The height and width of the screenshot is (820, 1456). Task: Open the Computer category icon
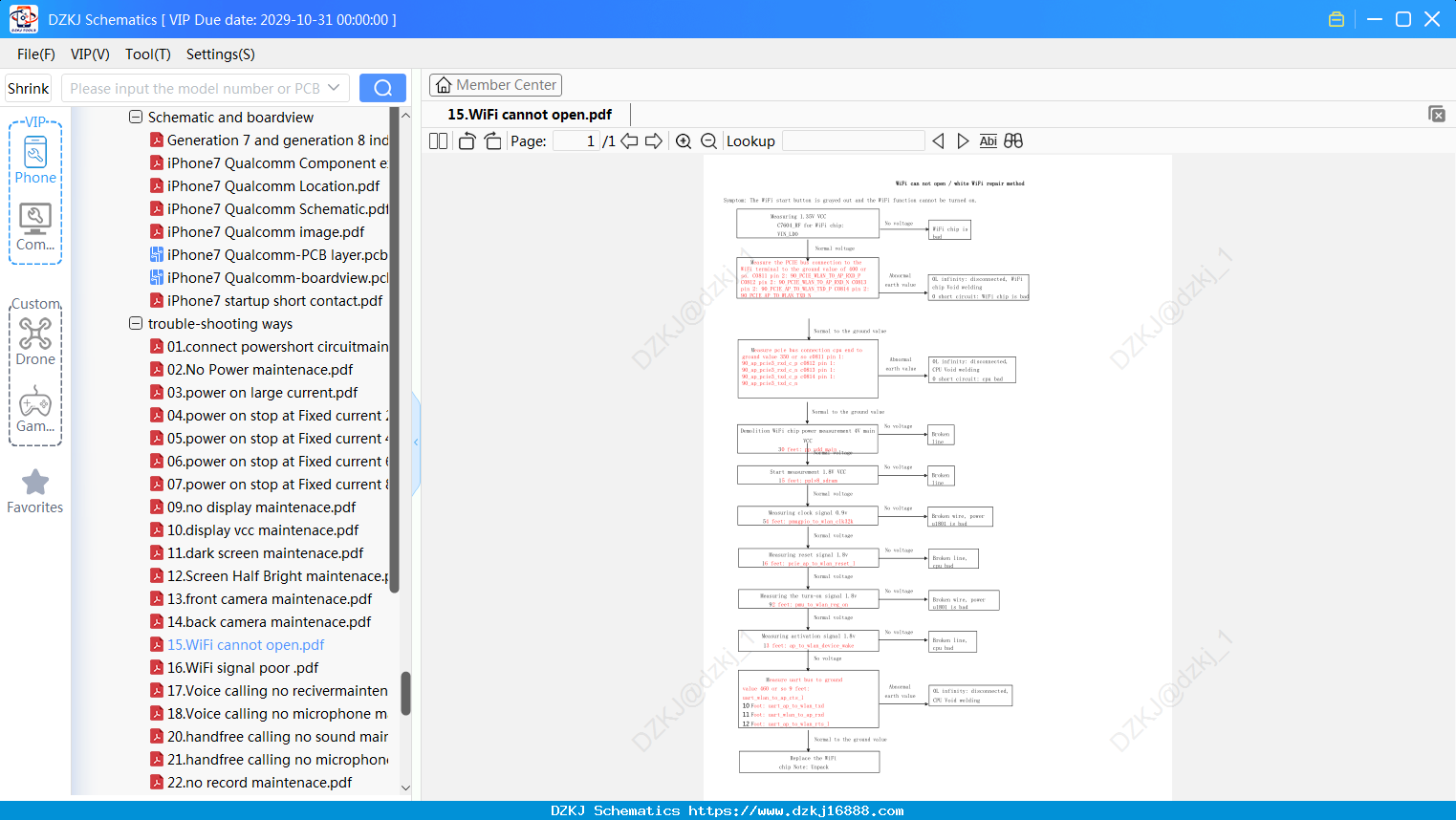pos(35,227)
